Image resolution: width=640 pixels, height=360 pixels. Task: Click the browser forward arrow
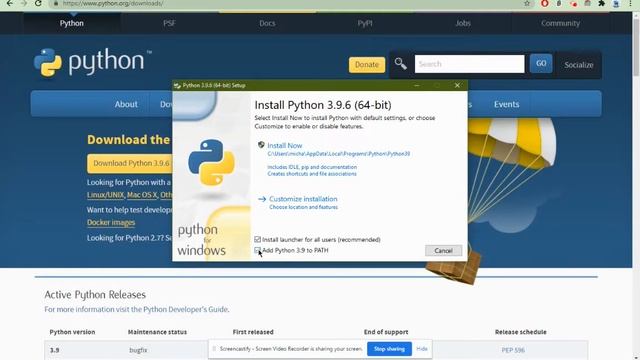(x=24, y=3)
